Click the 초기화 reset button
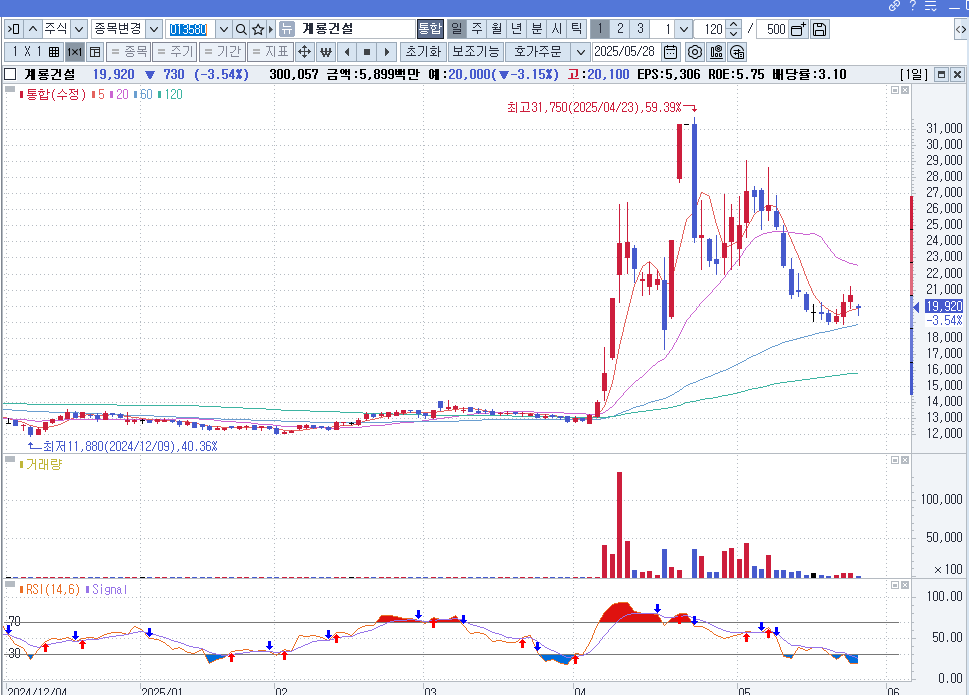 click(x=422, y=51)
